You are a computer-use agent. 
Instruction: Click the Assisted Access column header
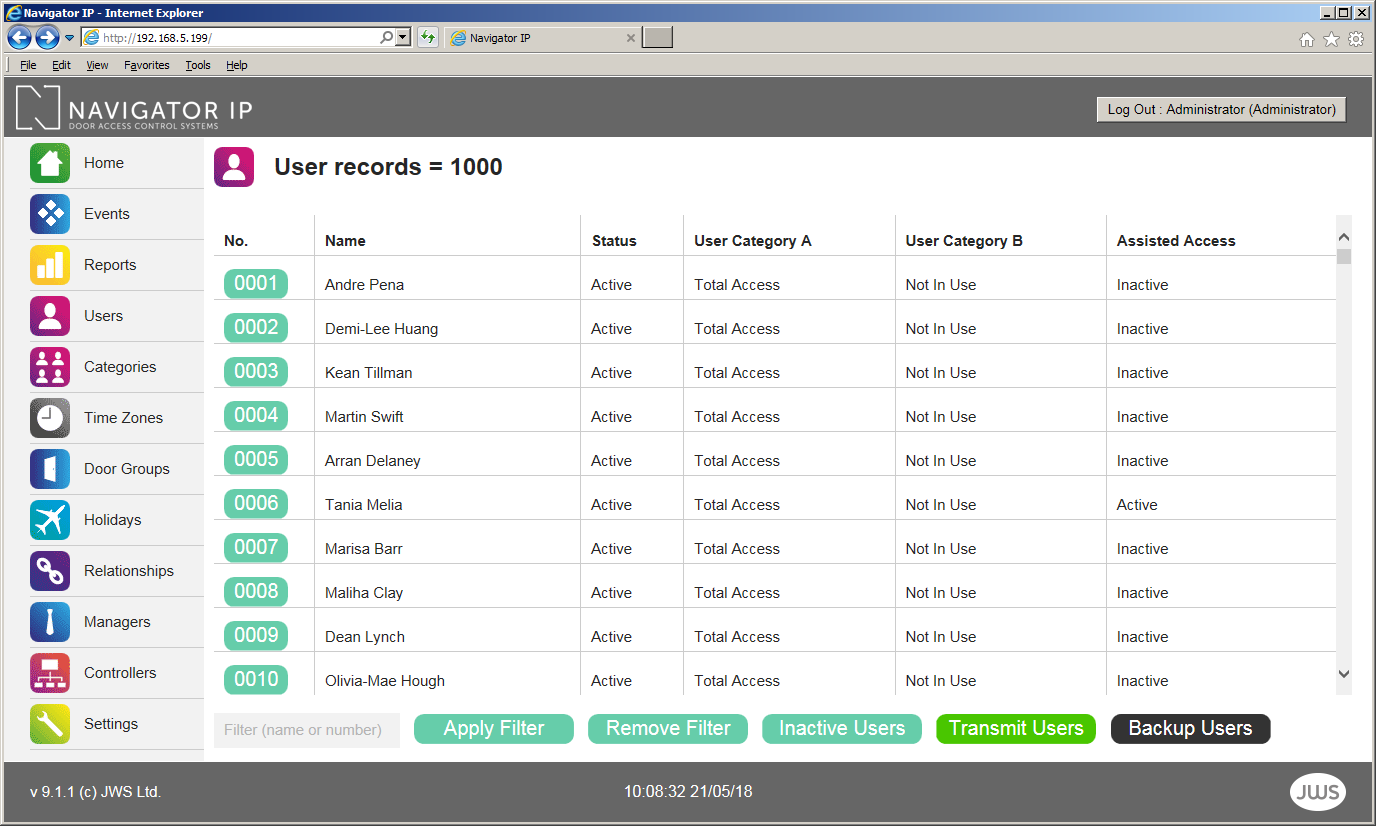tap(1176, 241)
